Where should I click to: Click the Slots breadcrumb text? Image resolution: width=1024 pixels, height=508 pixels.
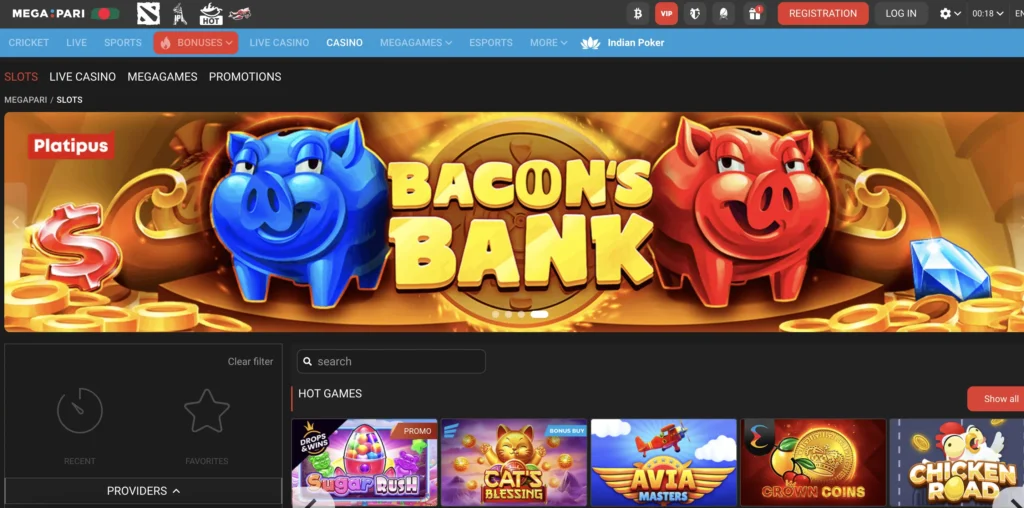(x=69, y=100)
